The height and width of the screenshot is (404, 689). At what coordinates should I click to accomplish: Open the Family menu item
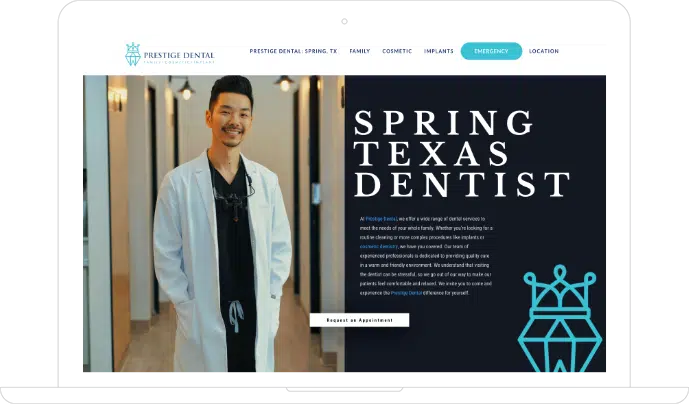click(360, 51)
